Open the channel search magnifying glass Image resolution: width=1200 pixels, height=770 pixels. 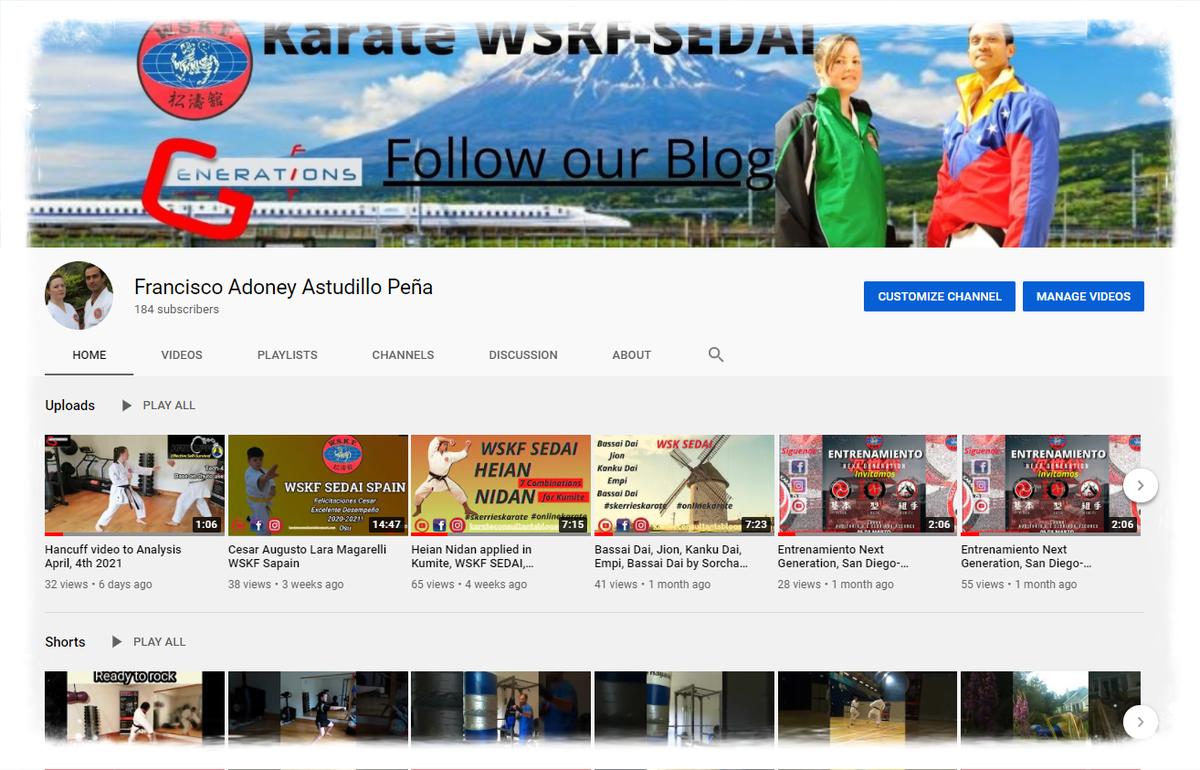(x=715, y=355)
